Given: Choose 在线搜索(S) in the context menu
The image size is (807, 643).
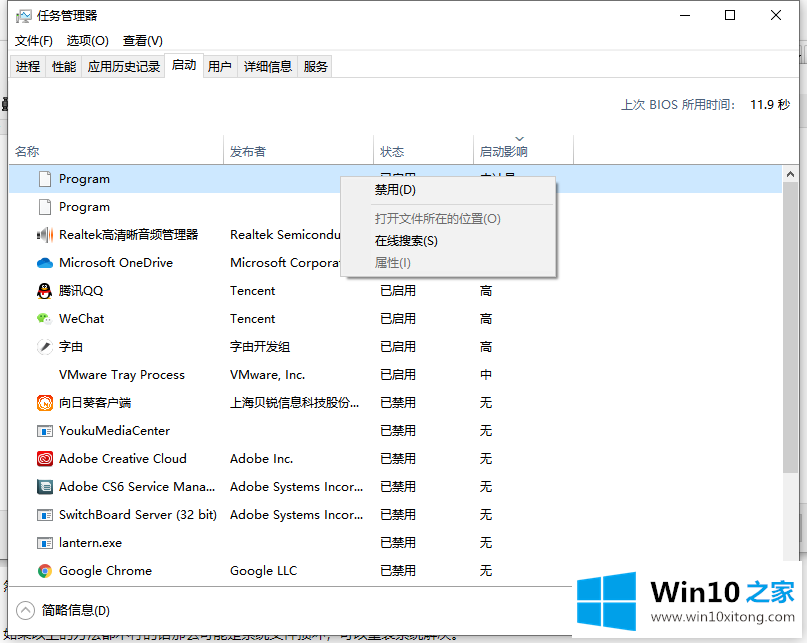Looking at the screenshot, I should (x=448, y=241).
